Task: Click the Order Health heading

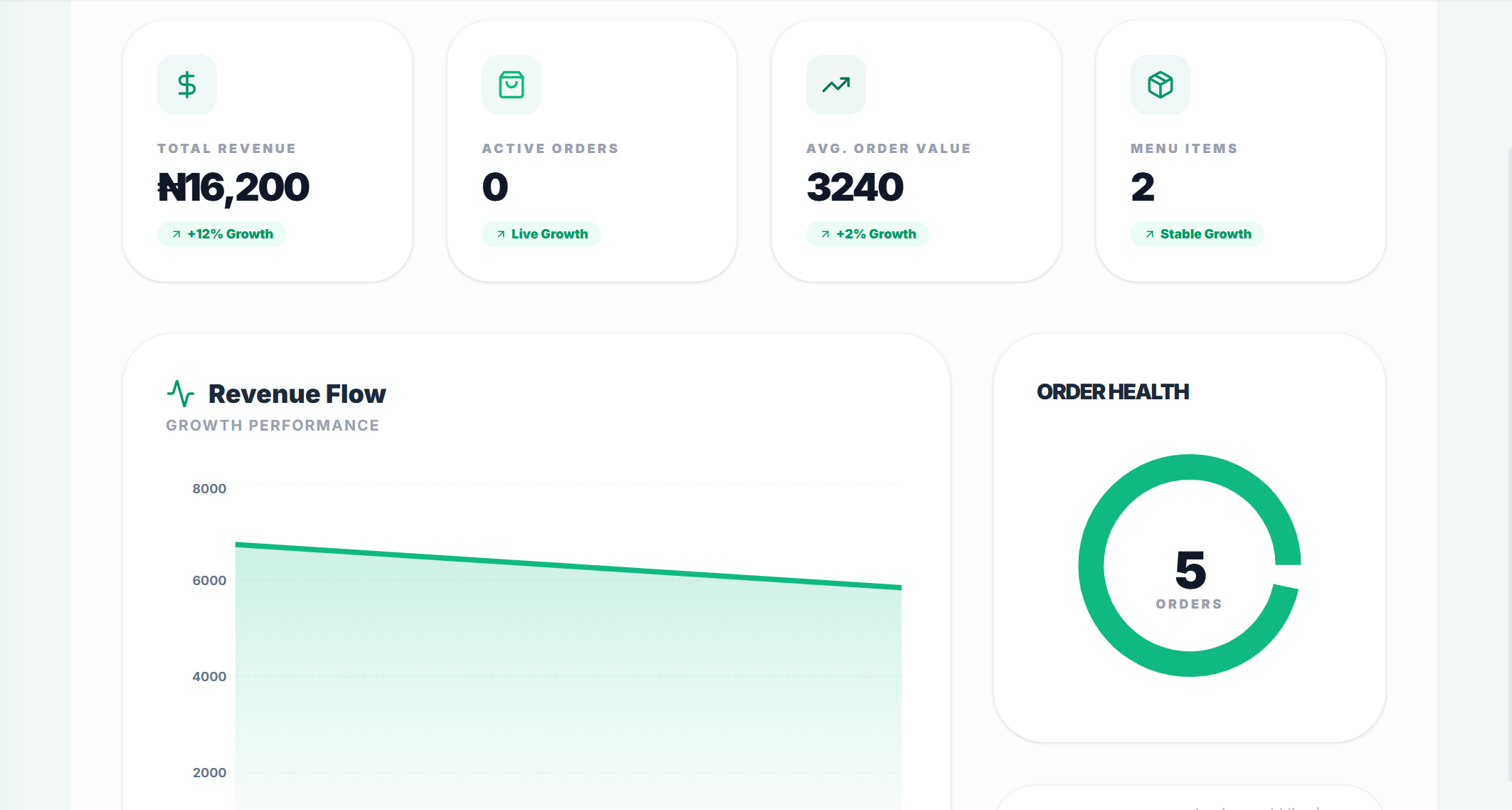Action: (1112, 392)
